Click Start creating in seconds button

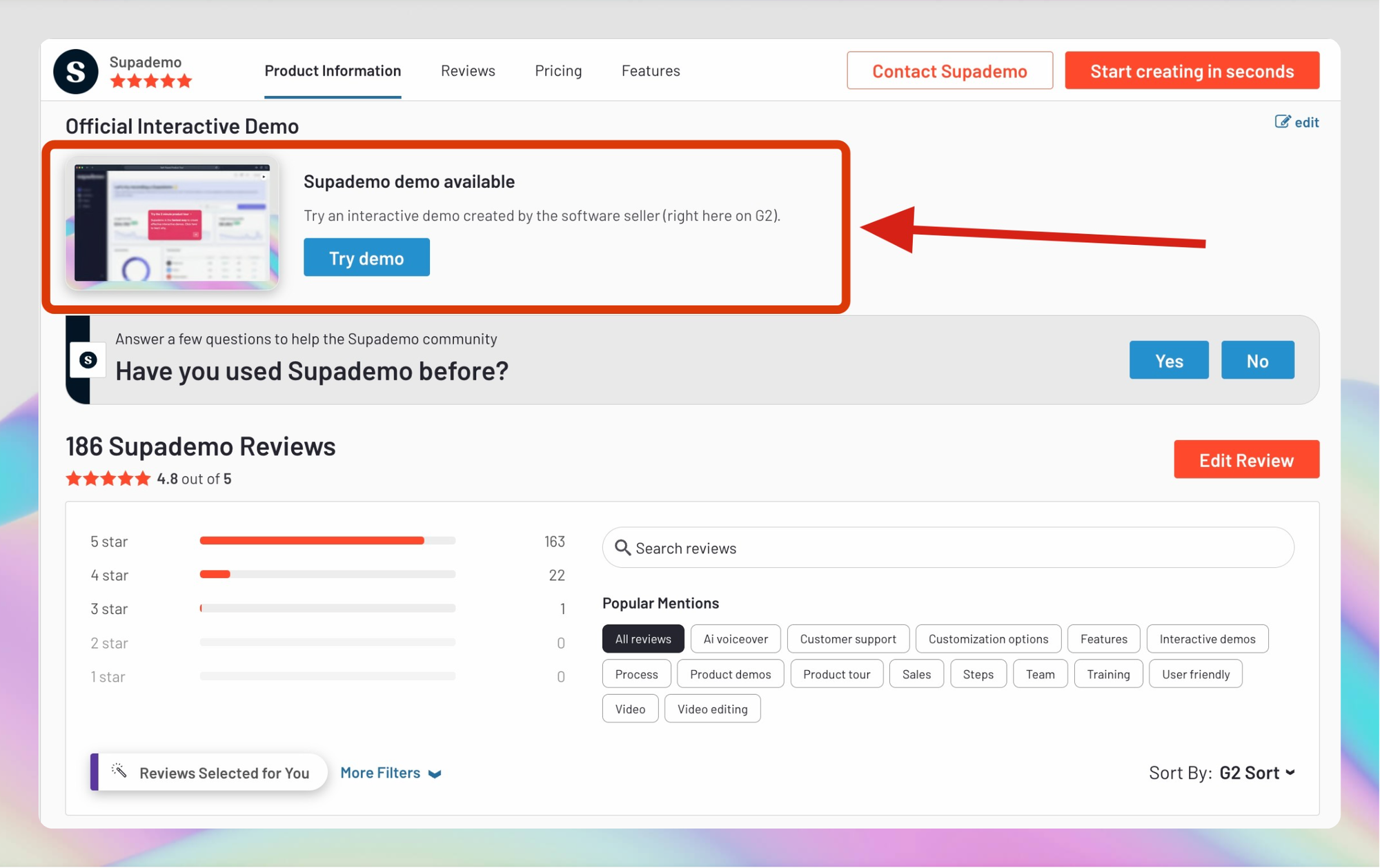point(1192,70)
